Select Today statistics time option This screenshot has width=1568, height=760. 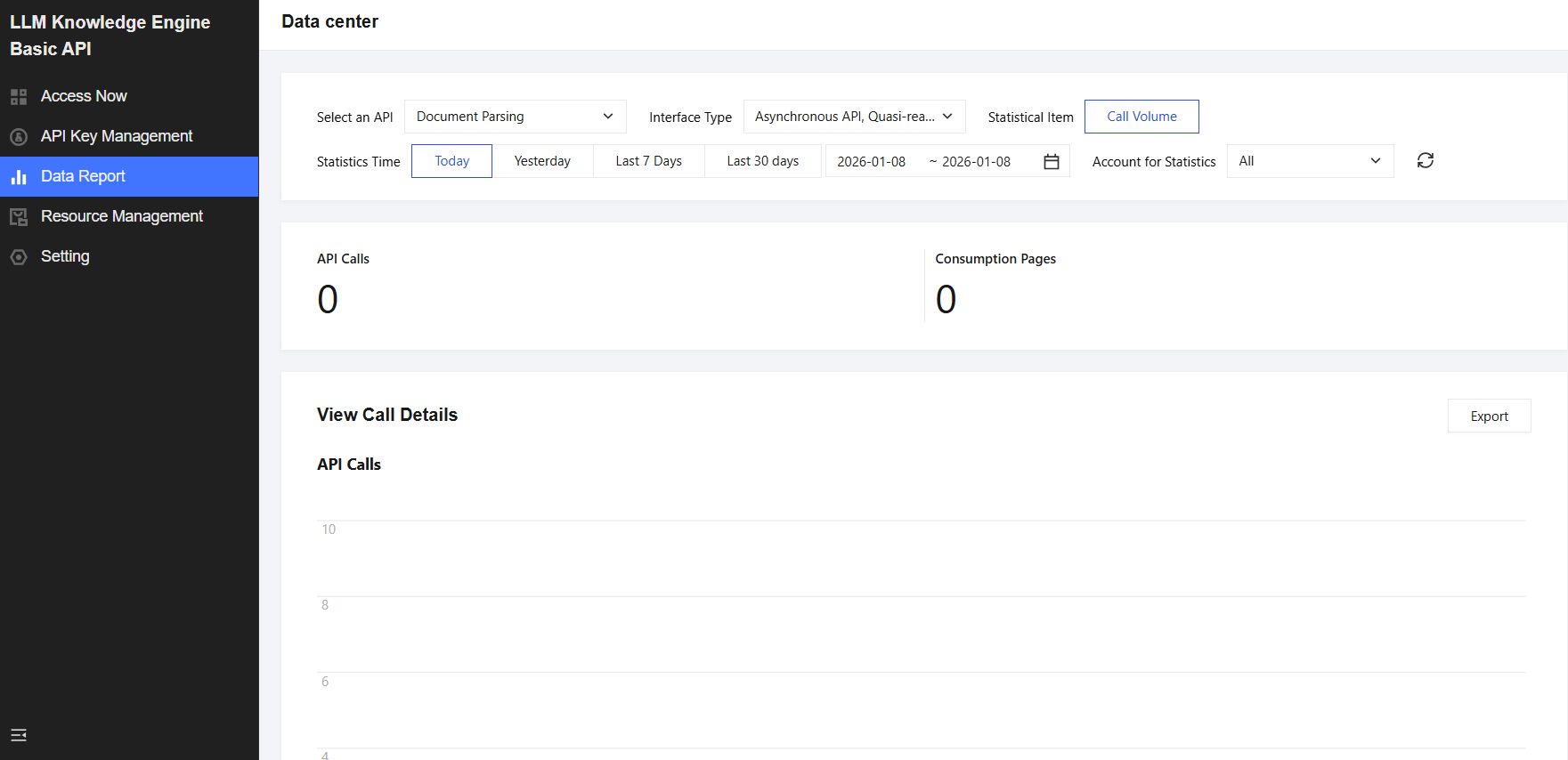(x=451, y=161)
